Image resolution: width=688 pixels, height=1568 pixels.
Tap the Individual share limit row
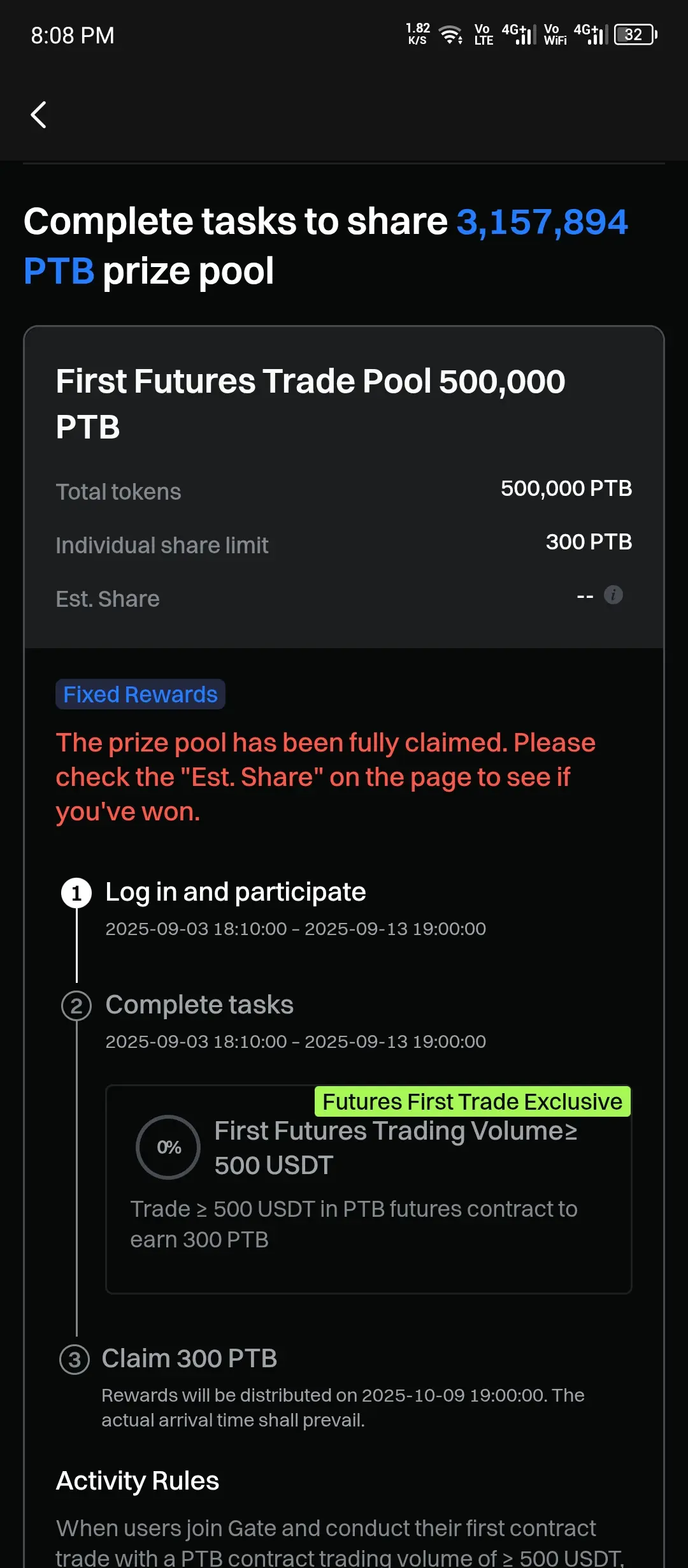tap(344, 544)
